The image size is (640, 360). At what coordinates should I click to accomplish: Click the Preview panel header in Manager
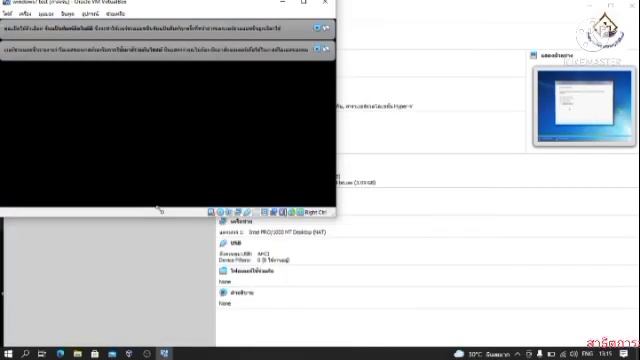coord(557,55)
